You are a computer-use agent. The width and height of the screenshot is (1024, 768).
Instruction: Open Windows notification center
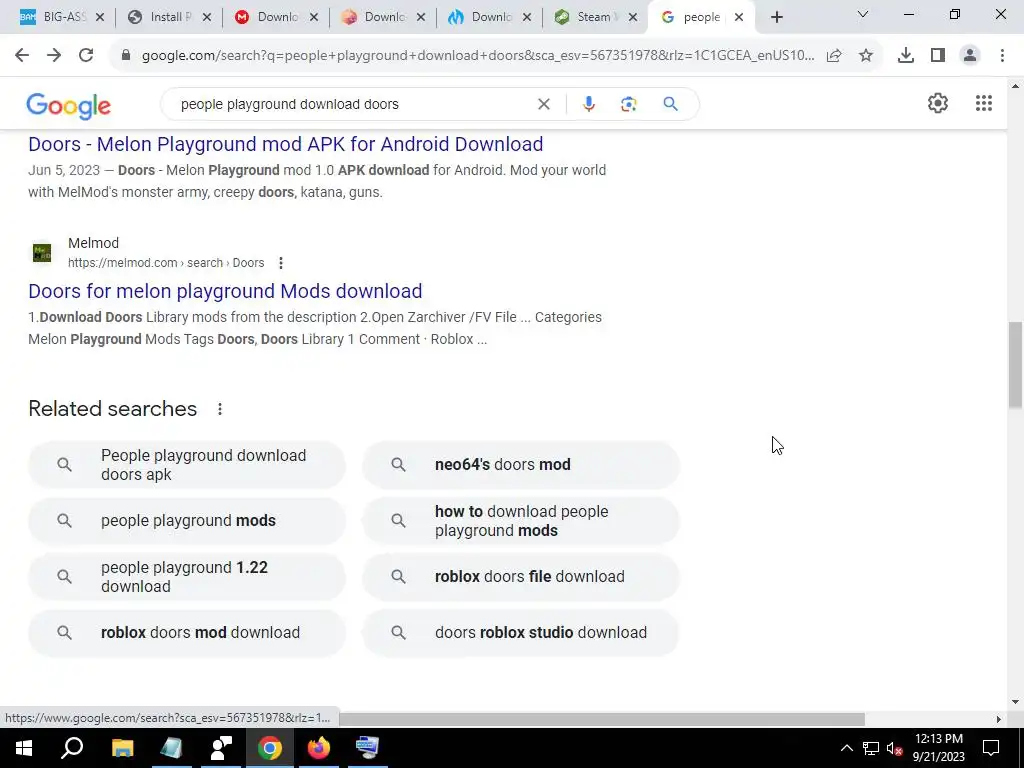991,748
